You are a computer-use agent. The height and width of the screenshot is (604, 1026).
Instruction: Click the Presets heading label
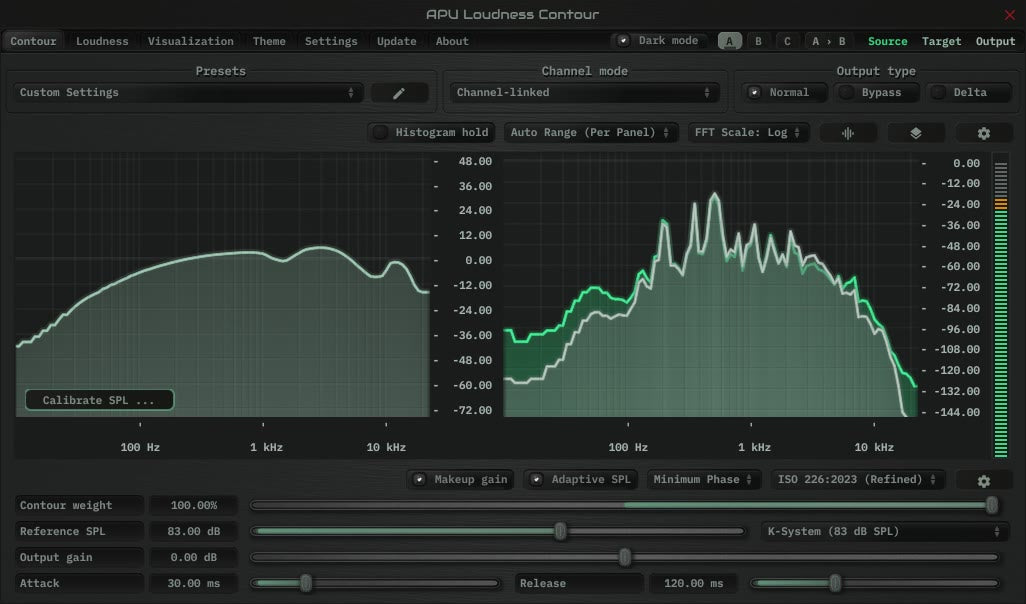221,71
